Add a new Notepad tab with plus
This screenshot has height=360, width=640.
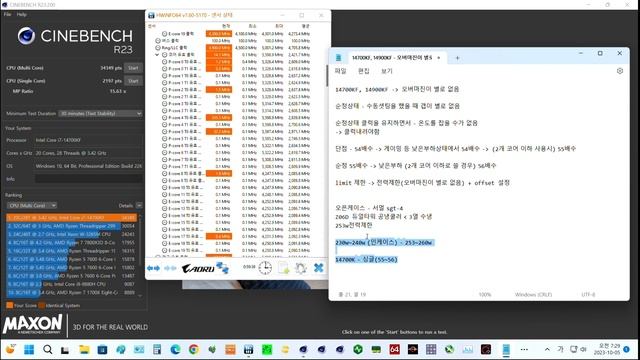point(457,58)
